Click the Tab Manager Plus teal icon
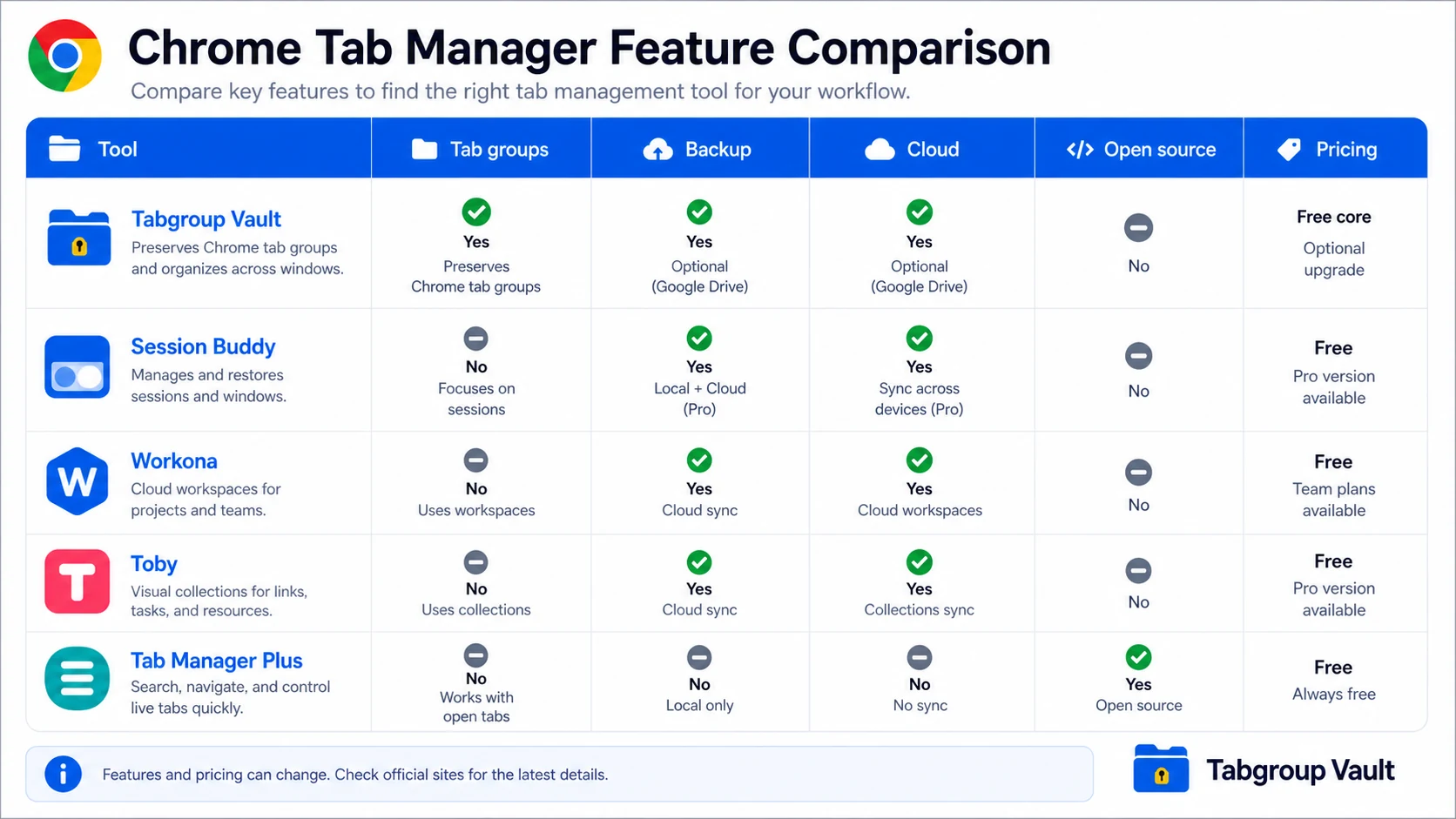Image resolution: width=1456 pixels, height=819 pixels. pos(78,678)
